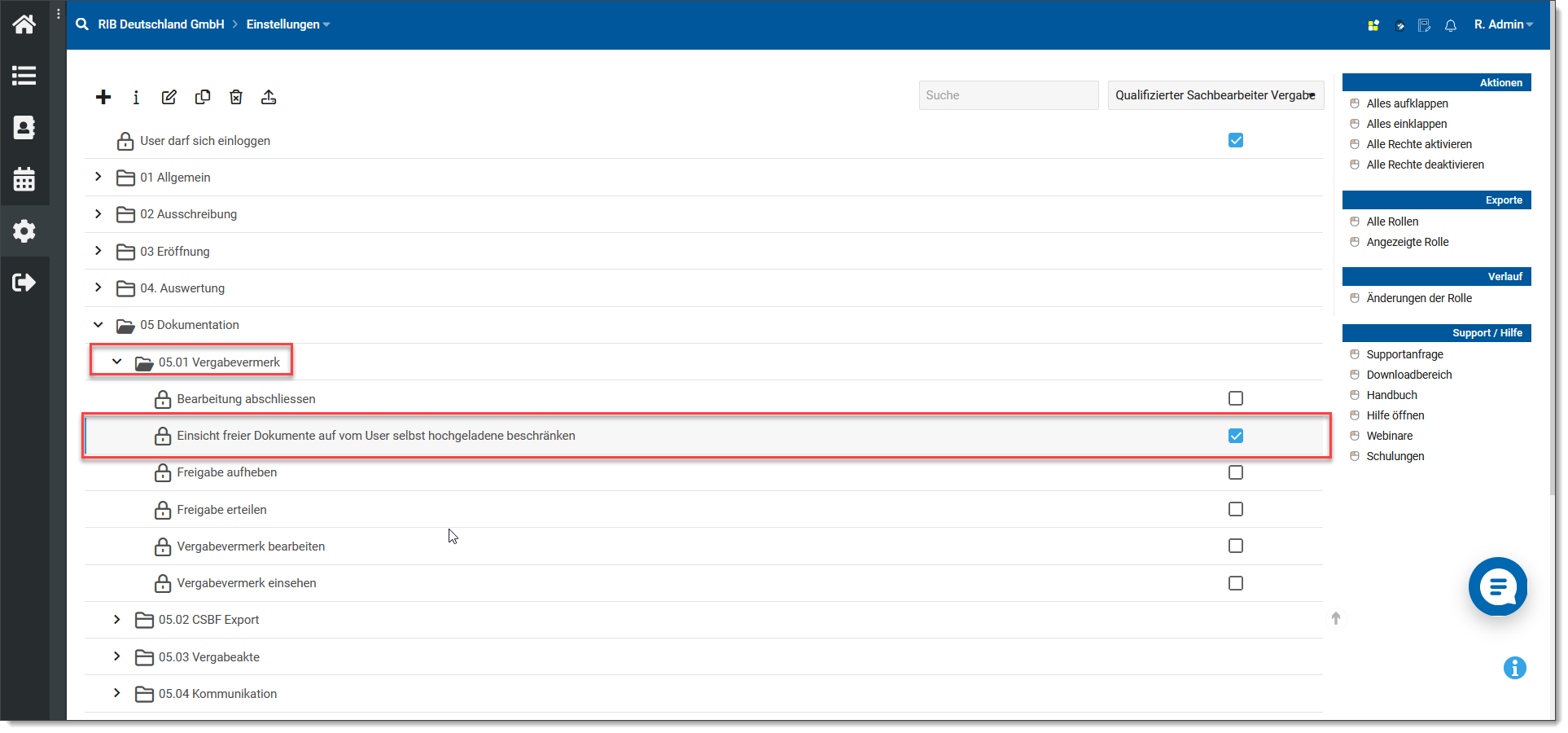Click the search magnifier in header

click(82, 24)
